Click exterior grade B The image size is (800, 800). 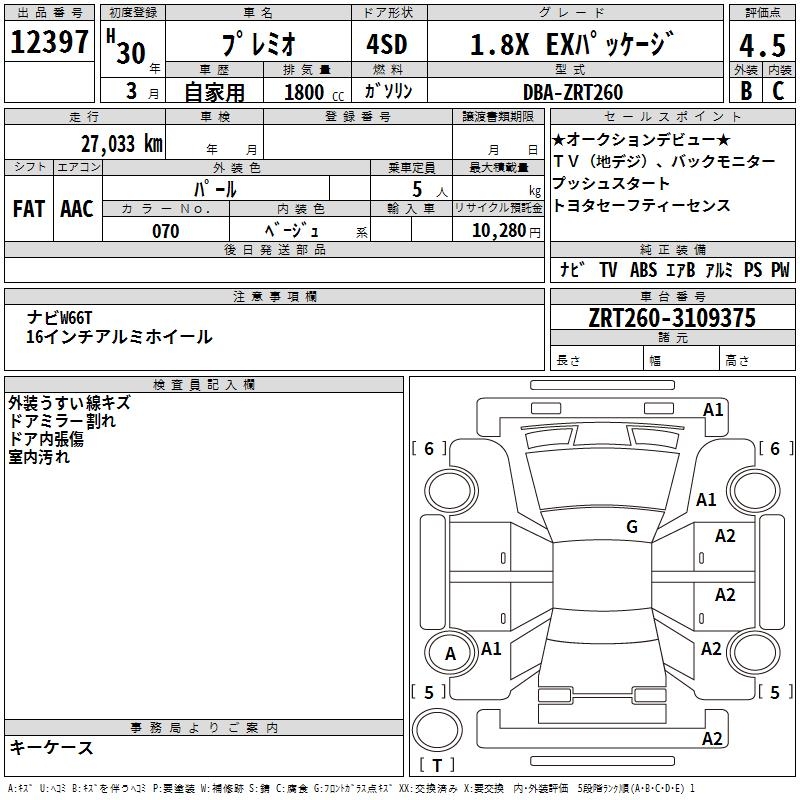(x=746, y=91)
